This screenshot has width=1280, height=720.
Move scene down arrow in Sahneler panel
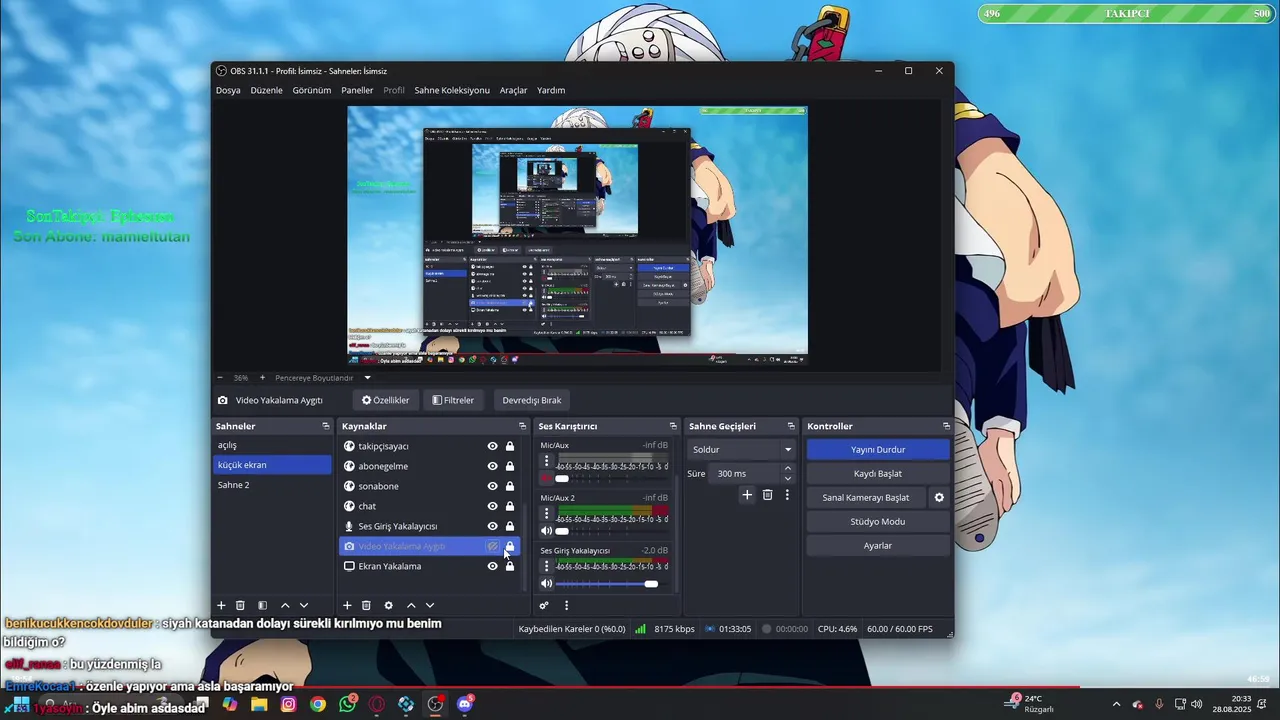(x=304, y=605)
